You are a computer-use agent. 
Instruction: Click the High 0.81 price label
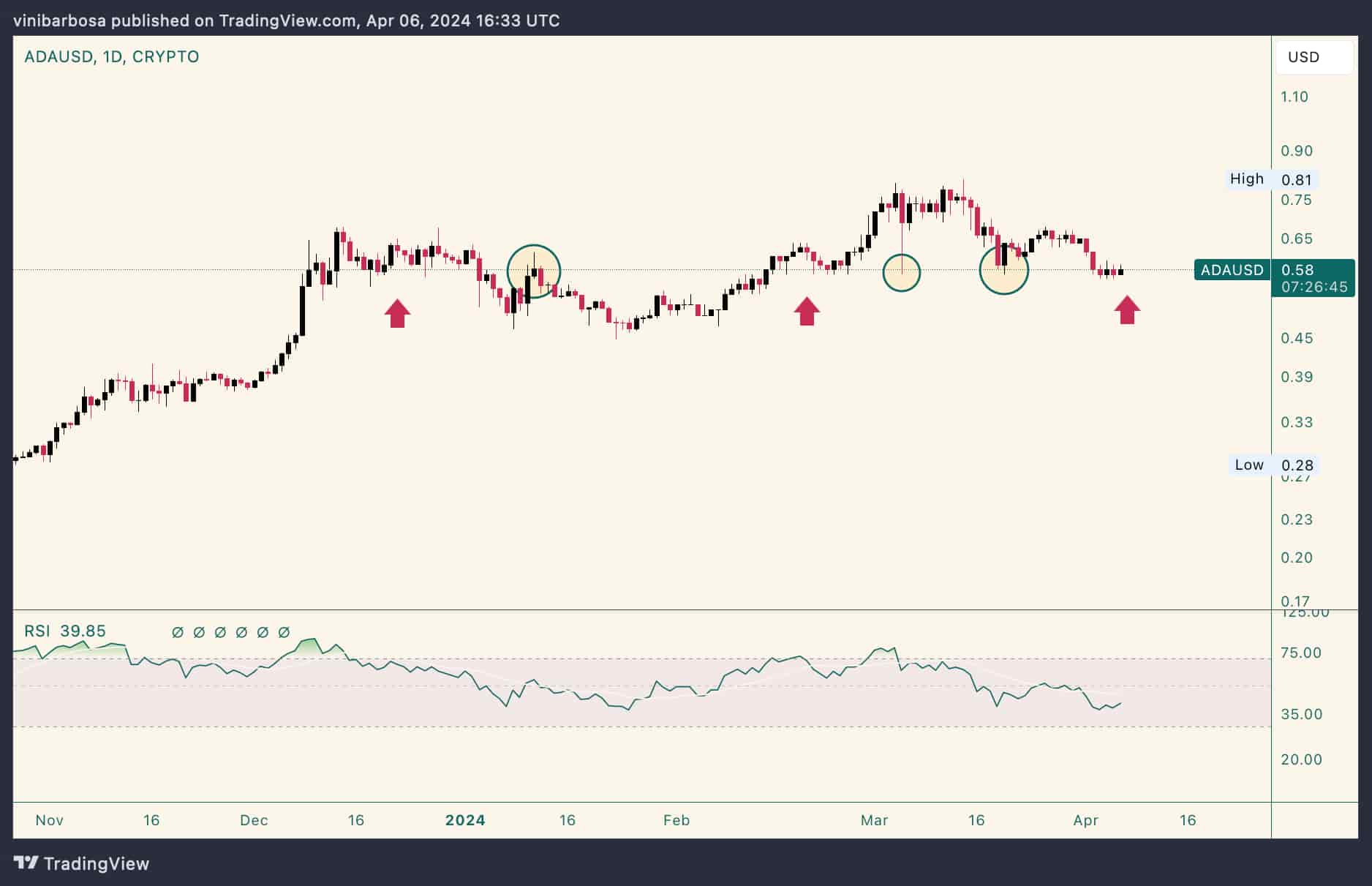[1270, 179]
